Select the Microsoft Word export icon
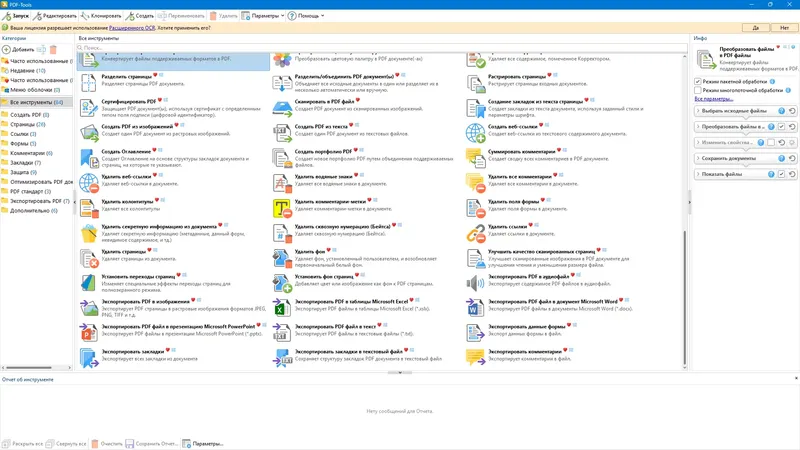Screen dimensions: 800x450 click(475, 308)
